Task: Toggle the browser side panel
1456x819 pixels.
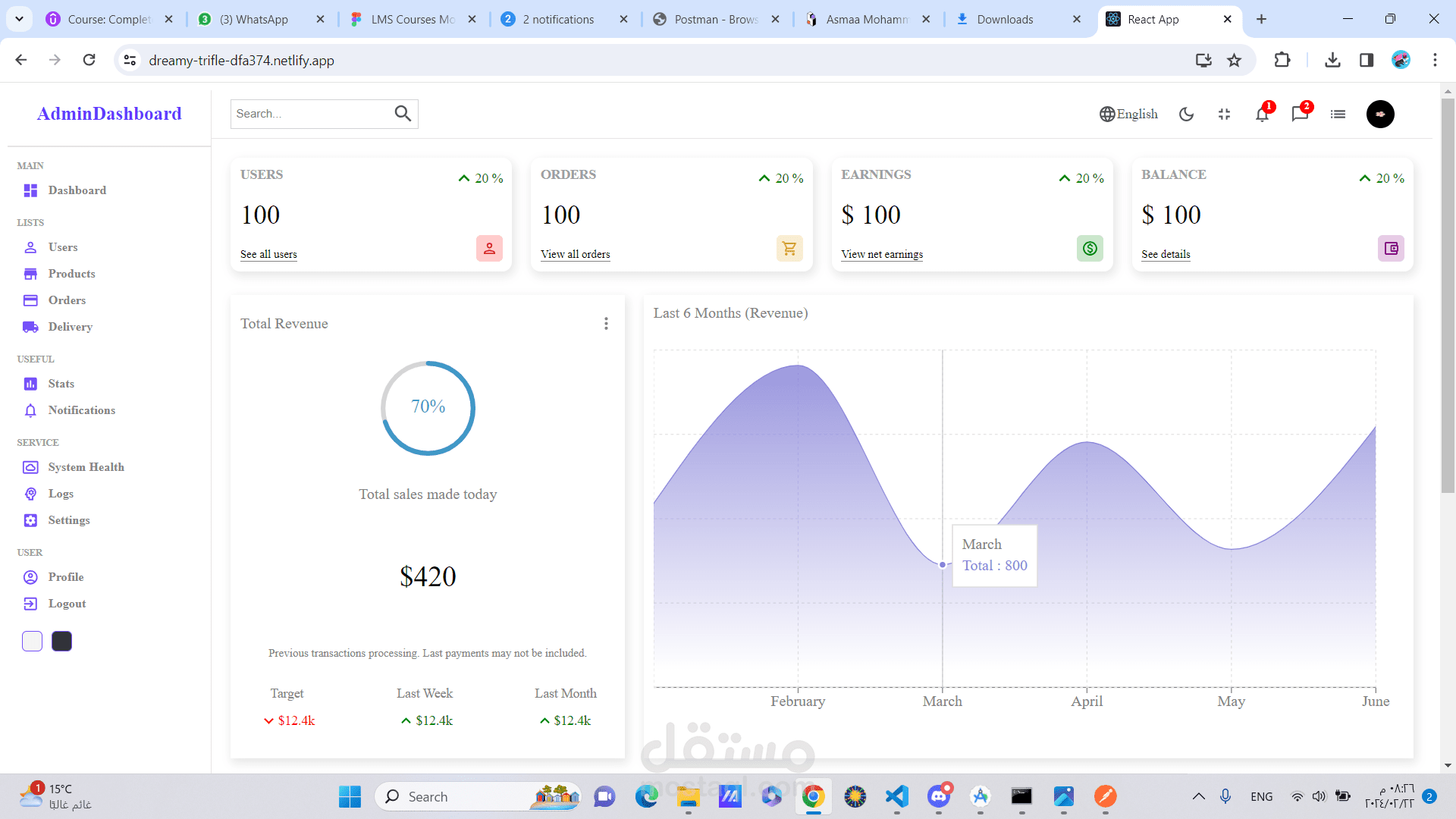Action: (1367, 60)
